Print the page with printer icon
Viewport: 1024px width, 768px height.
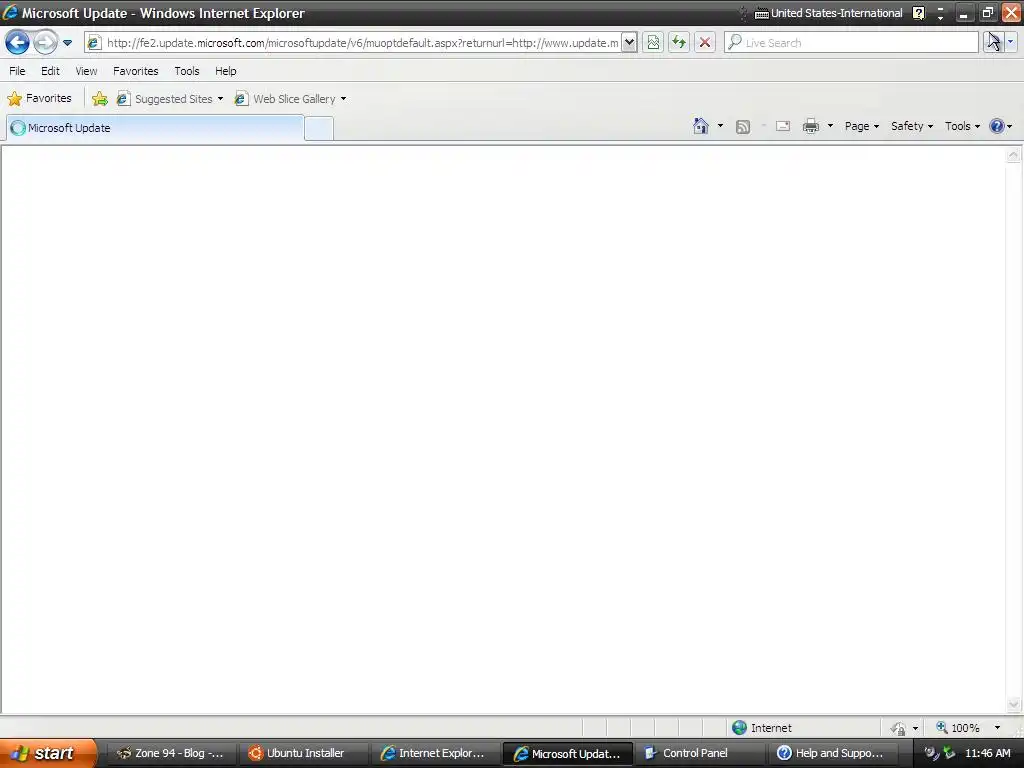(x=811, y=126)
